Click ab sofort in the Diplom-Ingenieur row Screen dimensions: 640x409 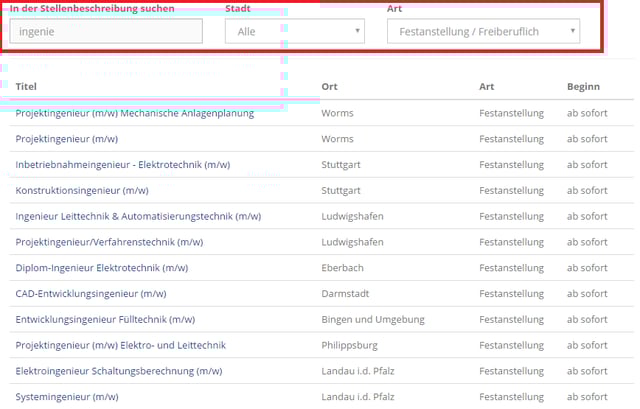587,268
